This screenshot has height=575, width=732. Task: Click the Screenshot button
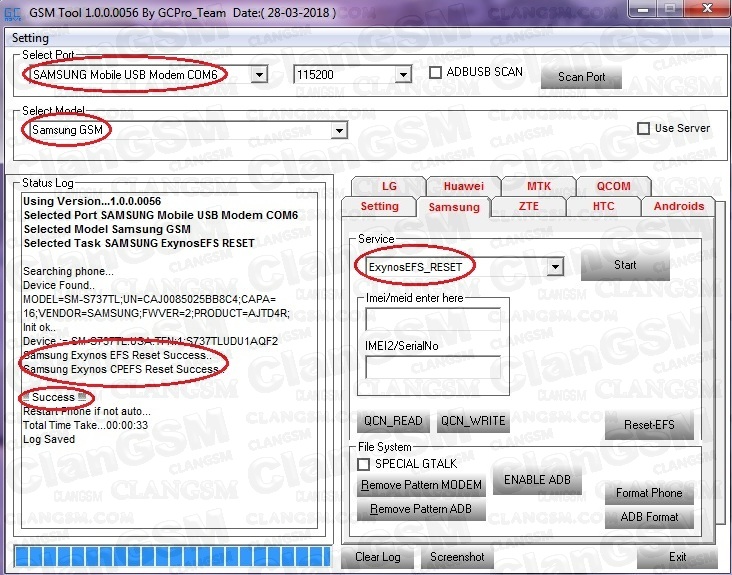click(x=457, y=557)
